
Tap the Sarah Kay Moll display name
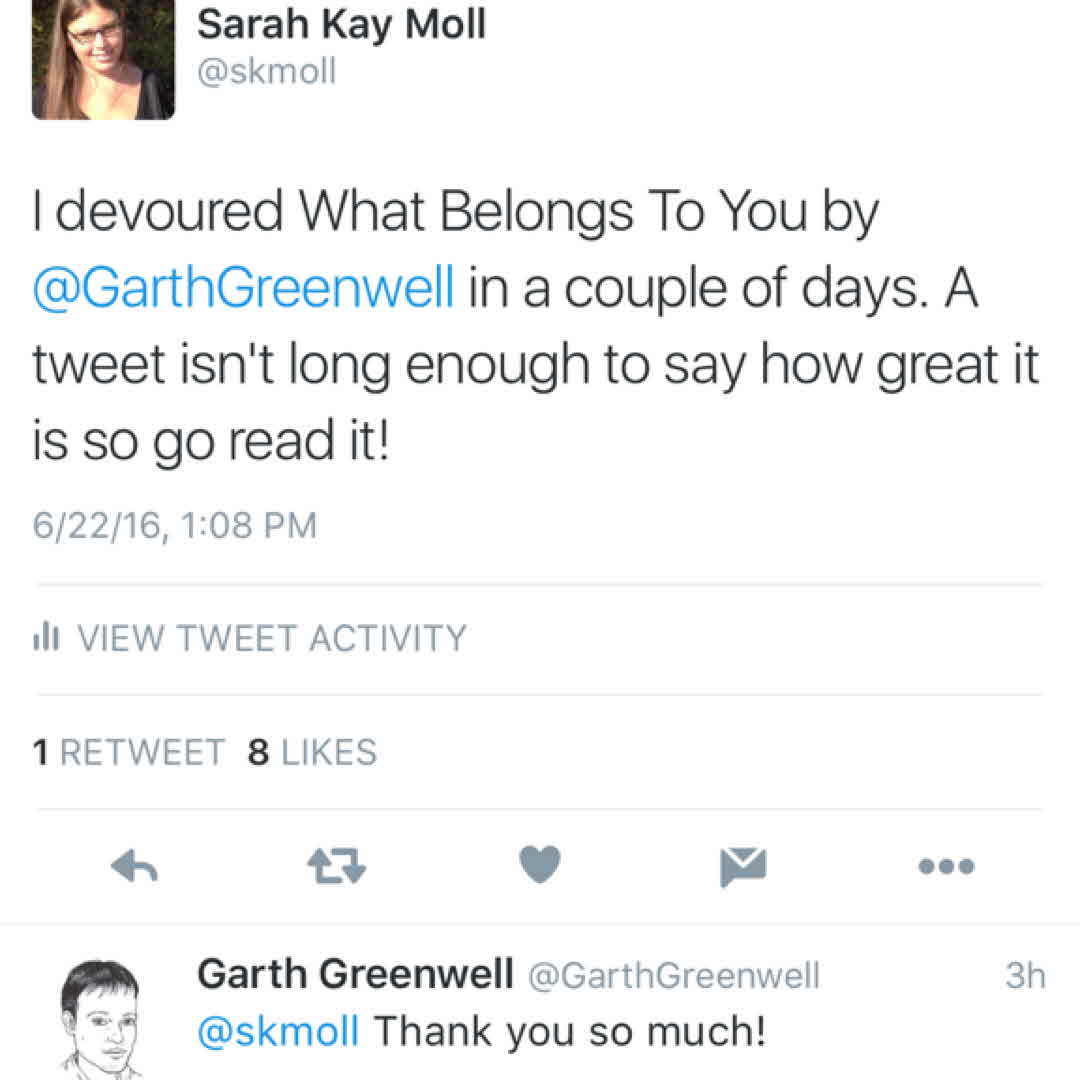click(x=342, y=25)
